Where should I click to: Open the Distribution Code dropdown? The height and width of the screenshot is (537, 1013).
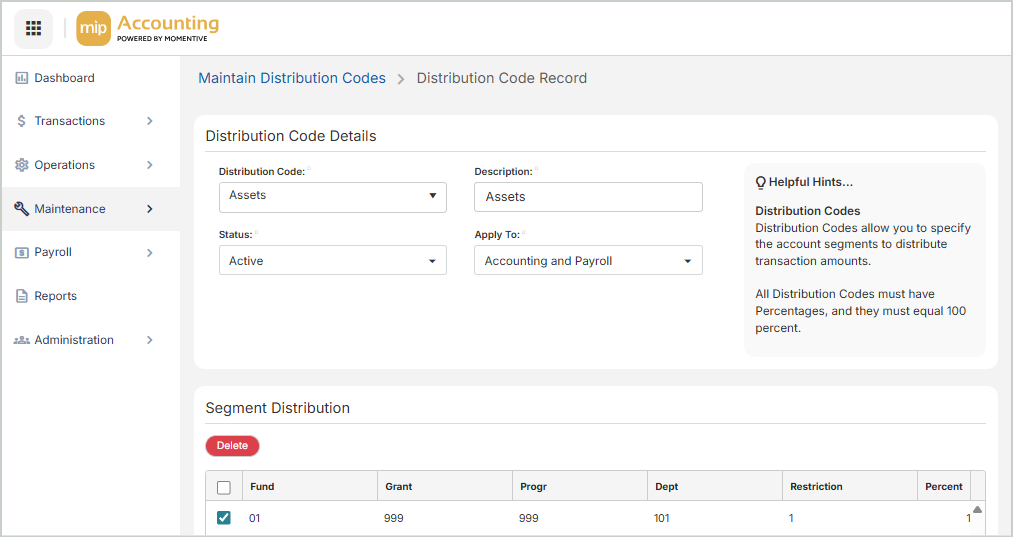click(332, 196)
